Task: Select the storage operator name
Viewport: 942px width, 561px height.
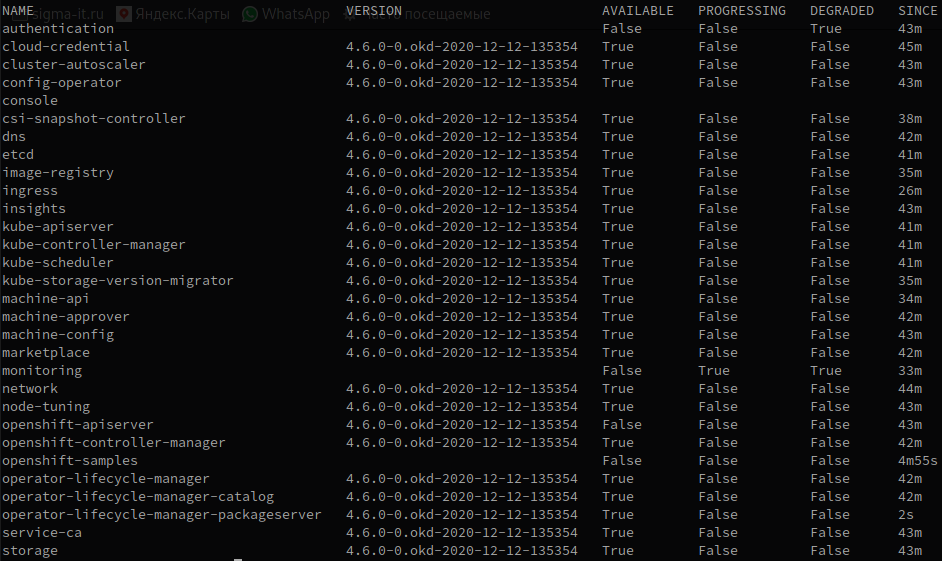Action: (30, 551)
